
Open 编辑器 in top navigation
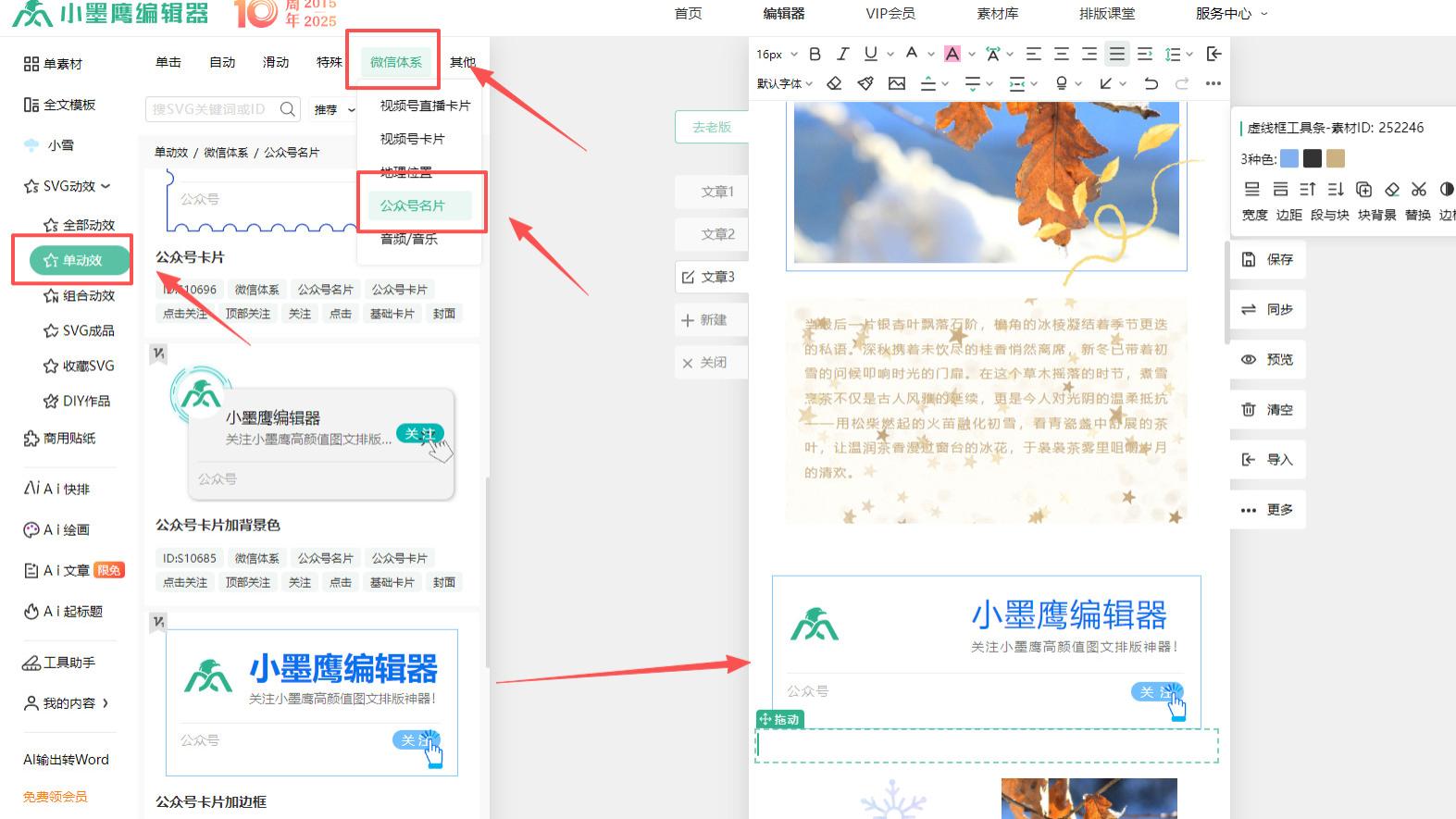pos(784,13)
